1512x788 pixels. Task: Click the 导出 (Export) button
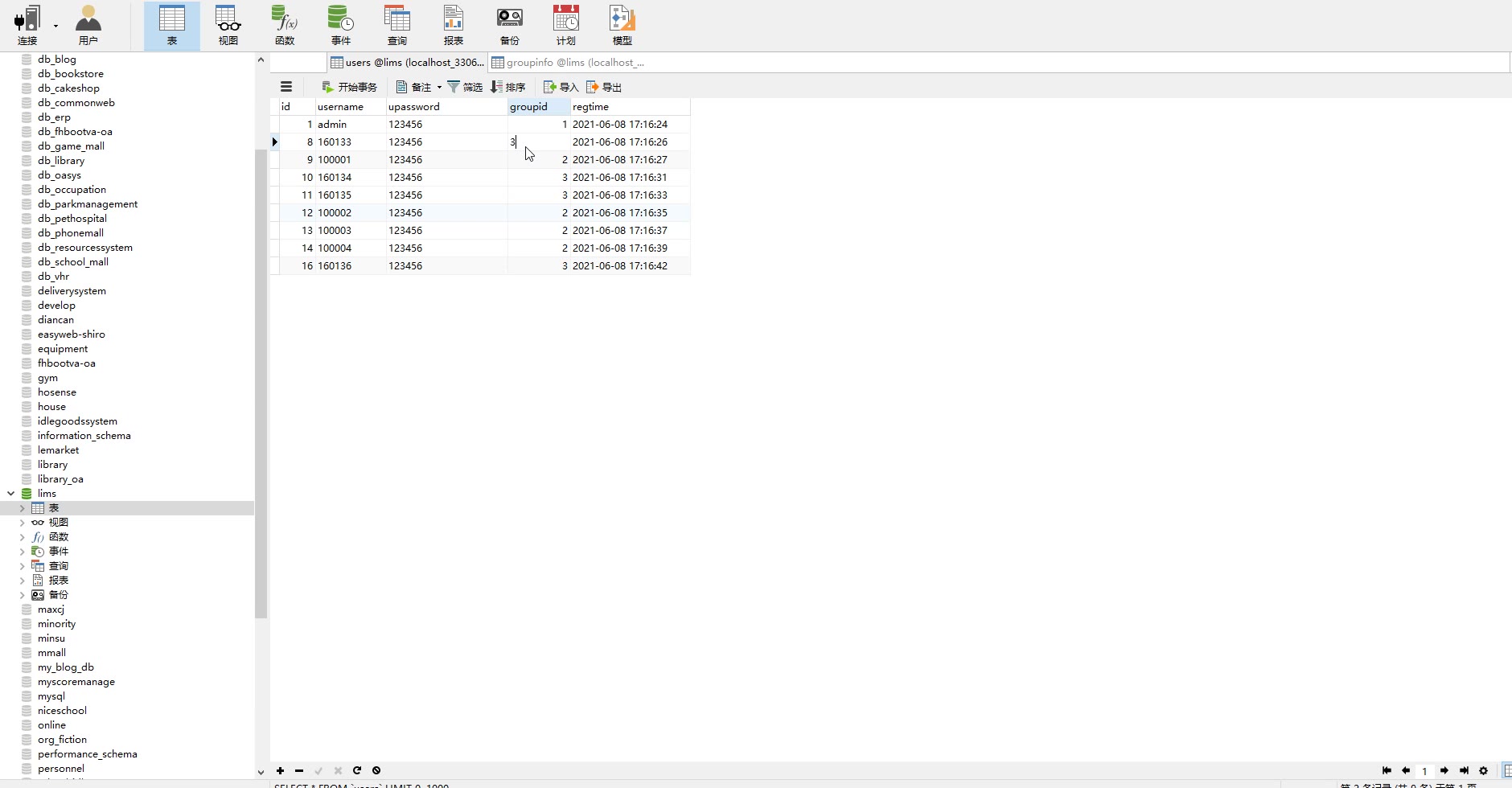point(604,87)
